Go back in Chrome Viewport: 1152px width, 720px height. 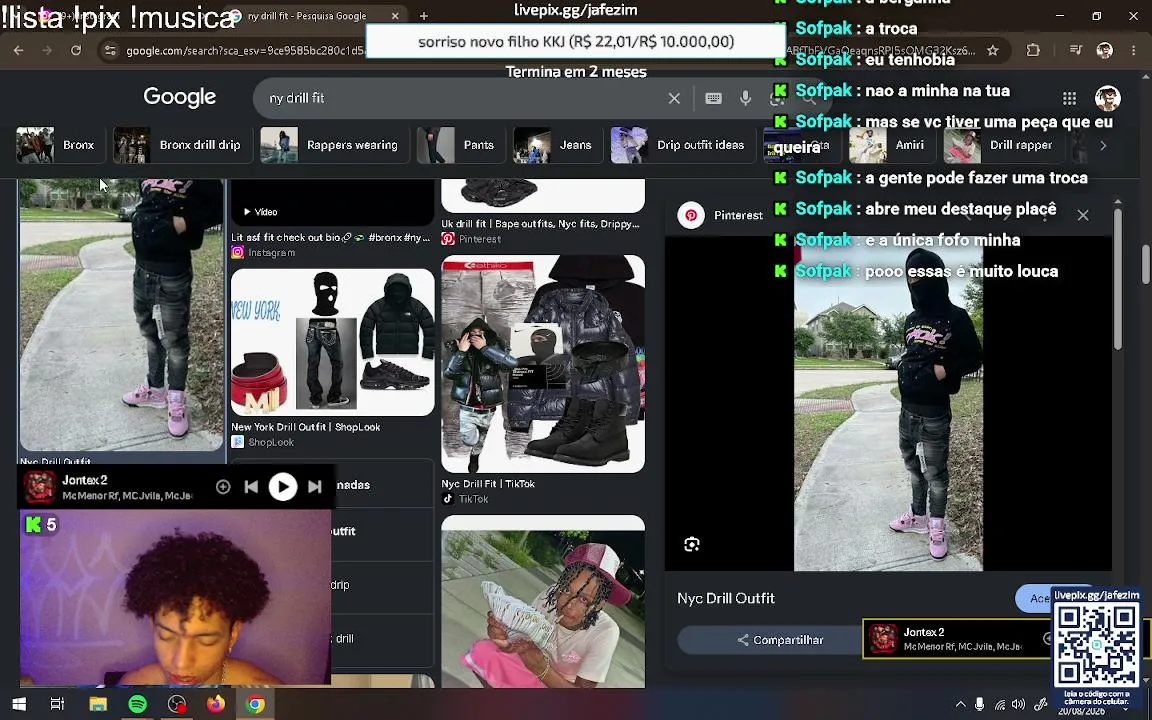pyautogui.click(x=18, y=51)
